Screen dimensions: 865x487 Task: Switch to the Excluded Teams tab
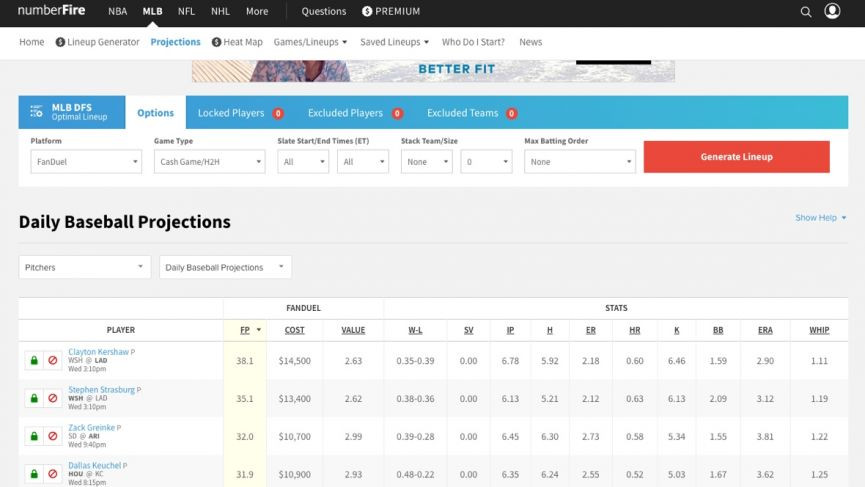(x=472, y=113)
